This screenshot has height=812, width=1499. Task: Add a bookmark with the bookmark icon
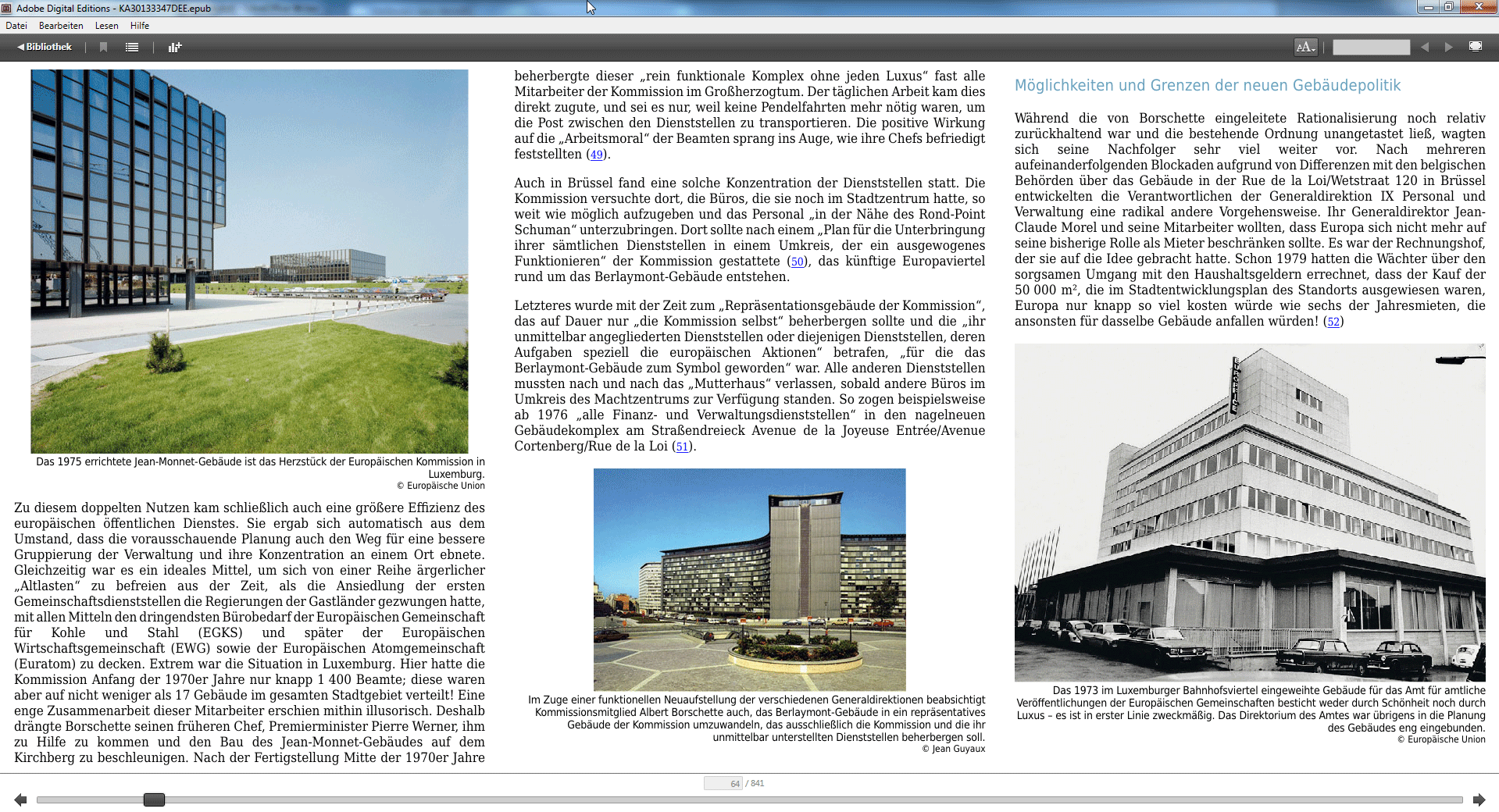click(x=103, y=47)
